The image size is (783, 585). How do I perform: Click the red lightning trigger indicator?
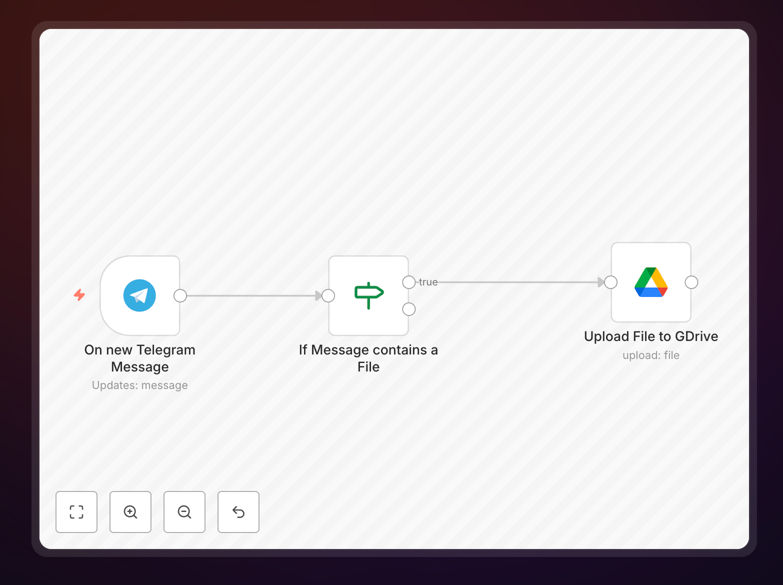[79, 295]
